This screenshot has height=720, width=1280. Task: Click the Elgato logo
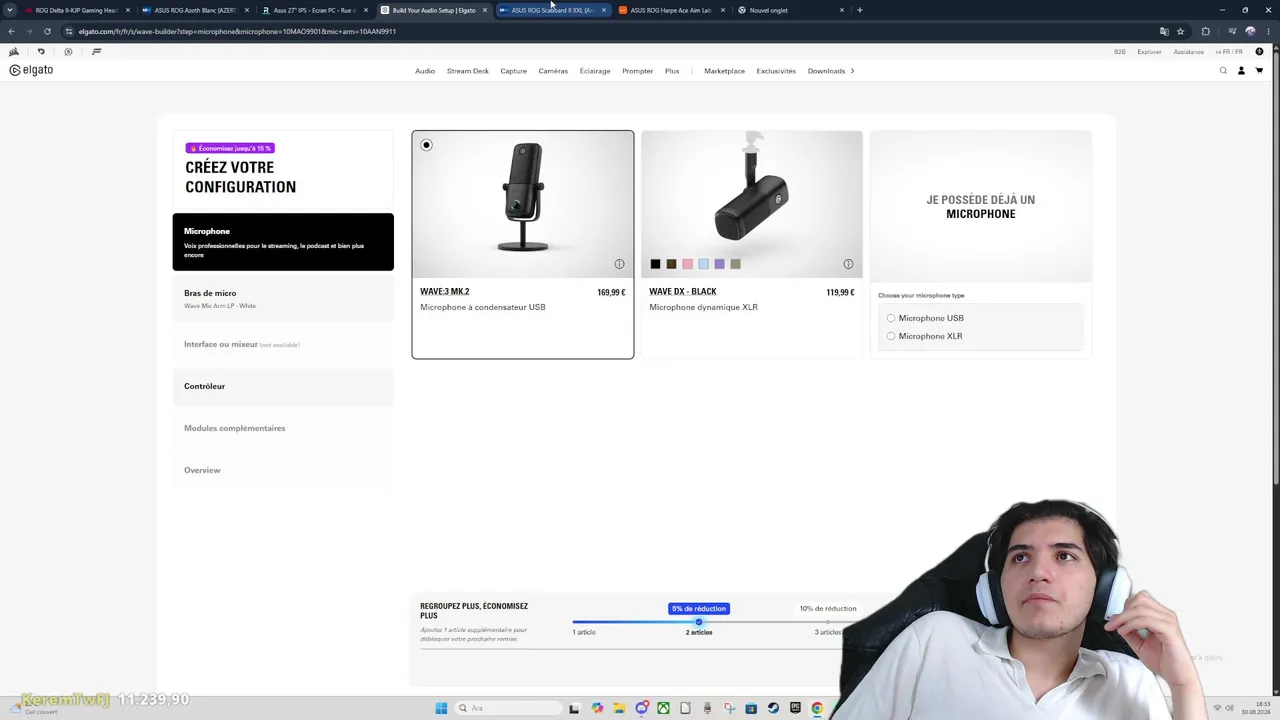pos(31,70)
